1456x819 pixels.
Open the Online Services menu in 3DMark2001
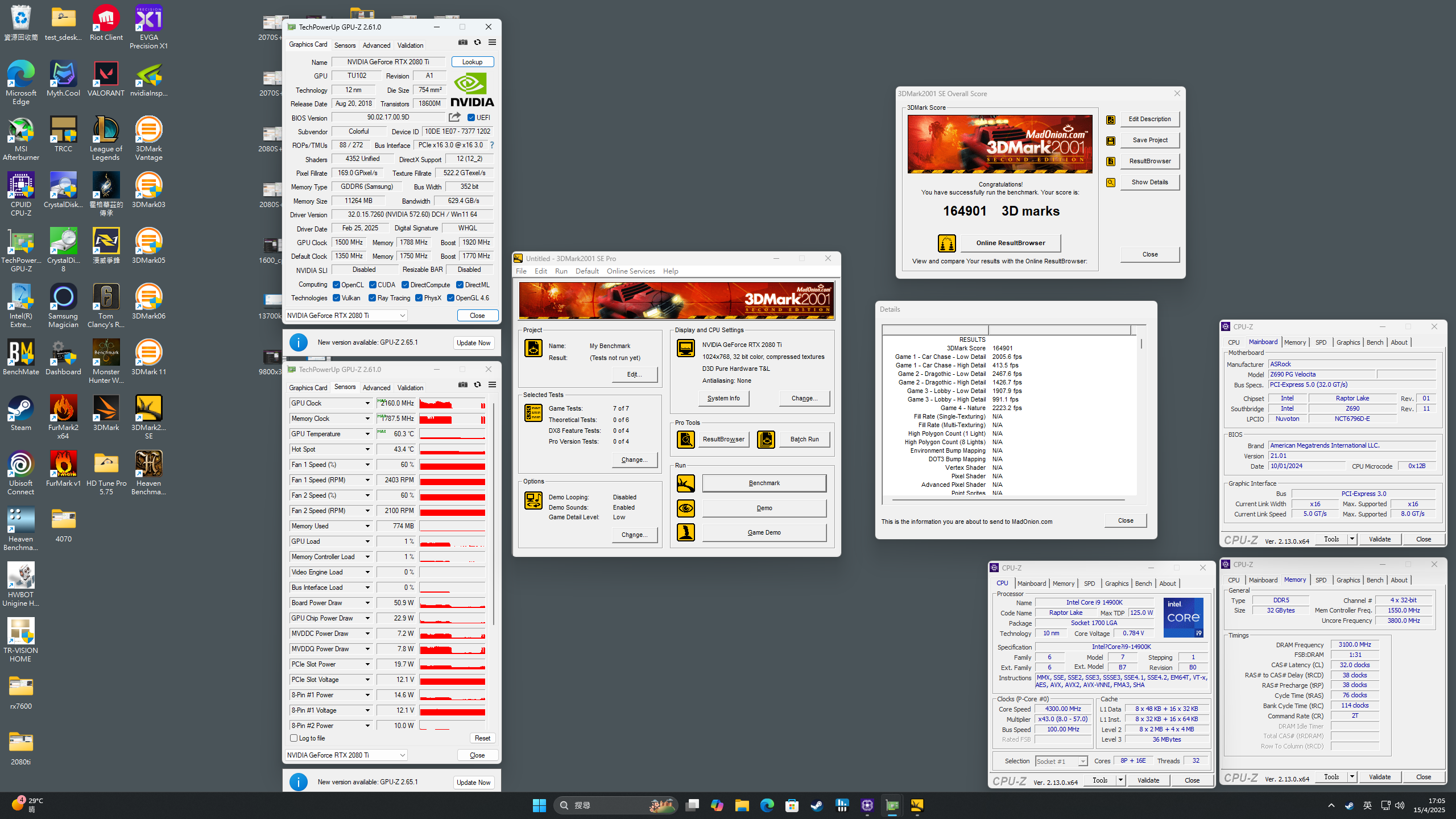click(x=631, y=271)
